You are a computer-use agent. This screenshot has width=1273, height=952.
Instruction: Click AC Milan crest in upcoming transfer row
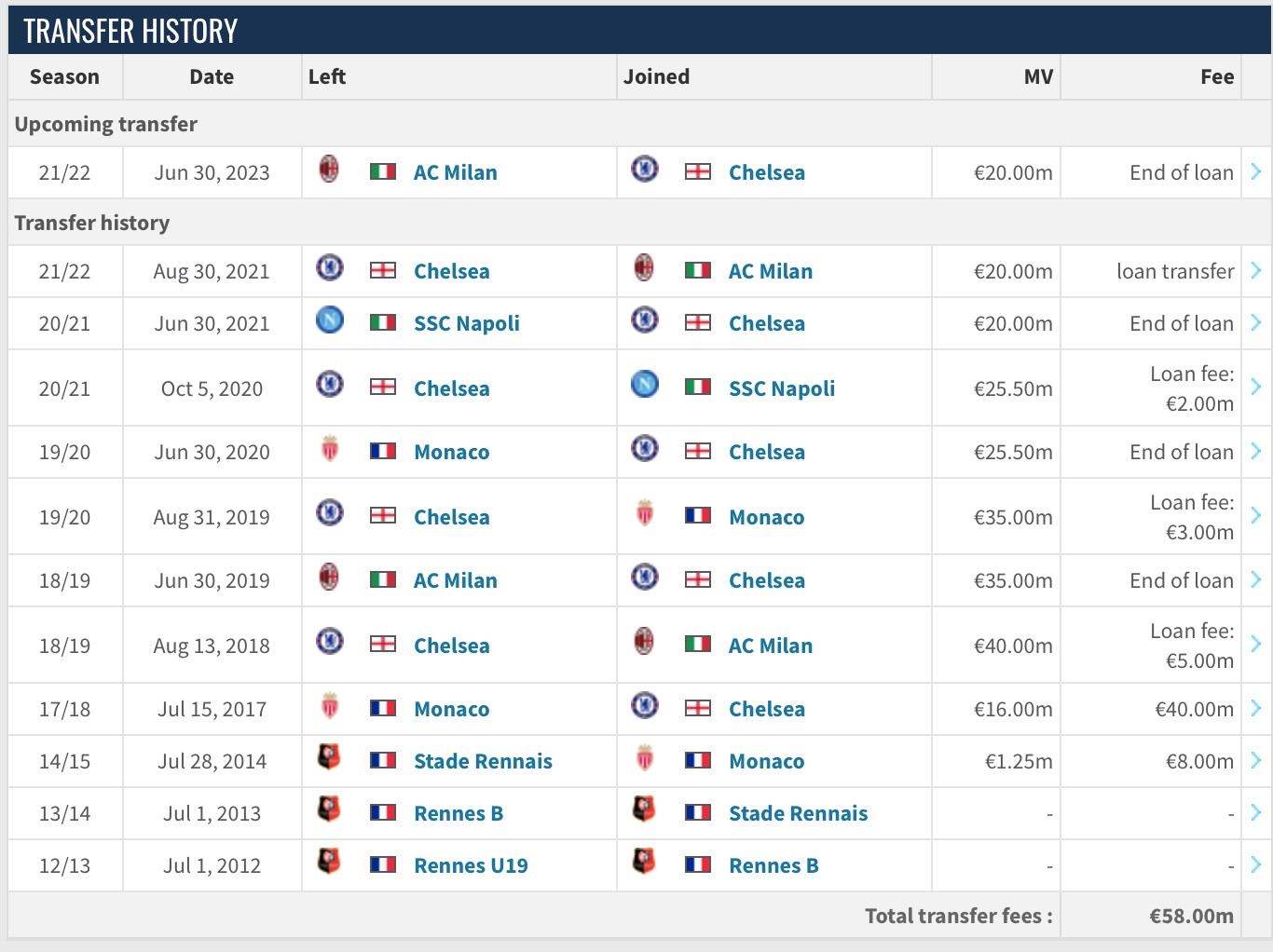(329, 170)
